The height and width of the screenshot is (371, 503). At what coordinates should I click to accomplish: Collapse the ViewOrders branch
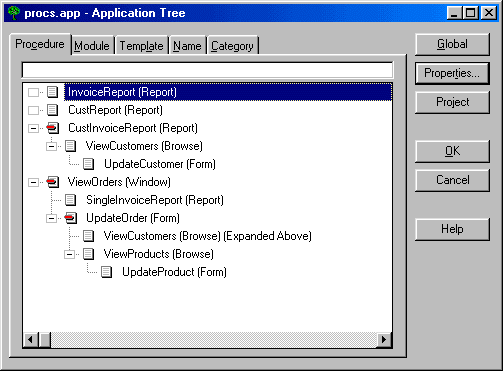point(33,182)
